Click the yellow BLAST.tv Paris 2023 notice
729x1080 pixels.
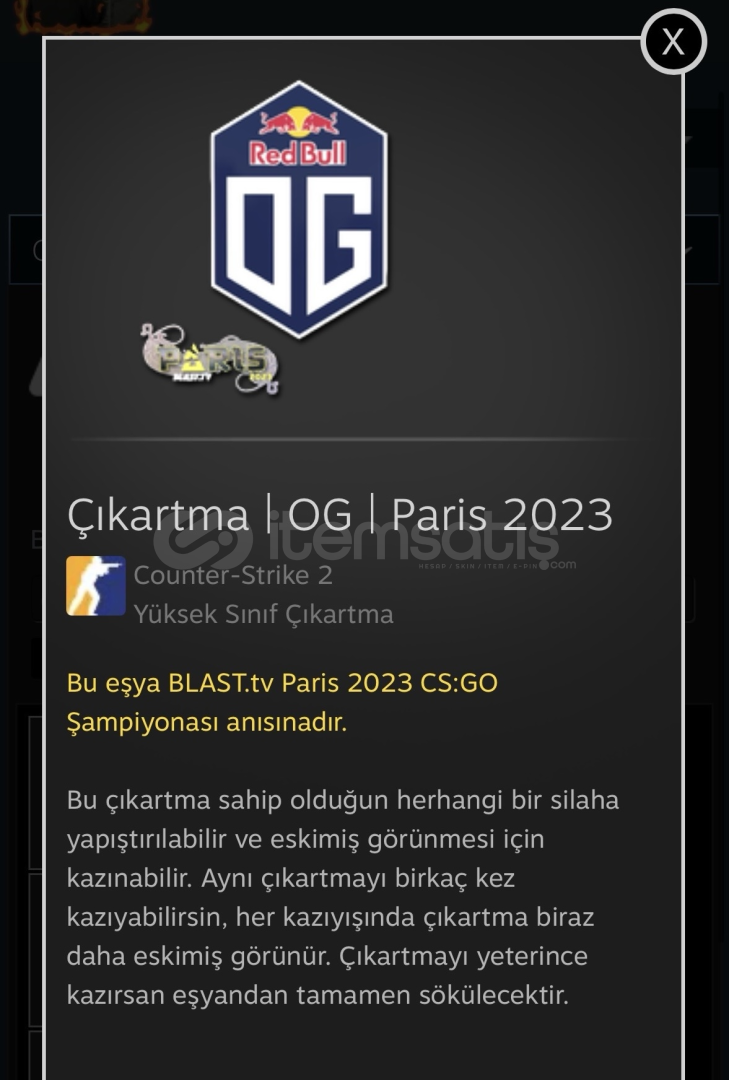coord(282,703)
